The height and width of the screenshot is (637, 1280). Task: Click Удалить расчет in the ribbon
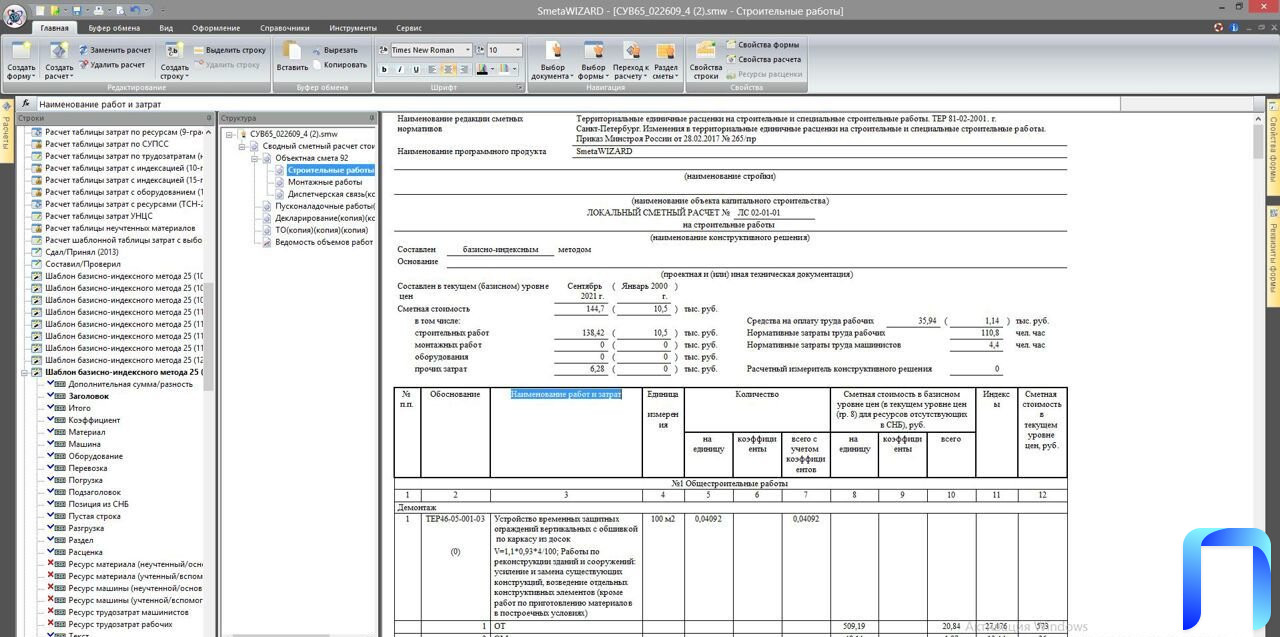[x=111, y=64]
